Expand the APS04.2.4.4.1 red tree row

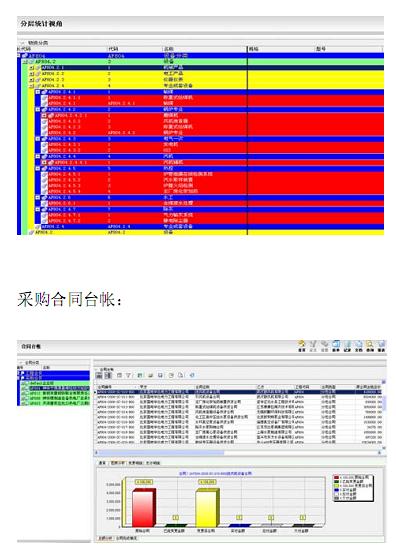44,163
